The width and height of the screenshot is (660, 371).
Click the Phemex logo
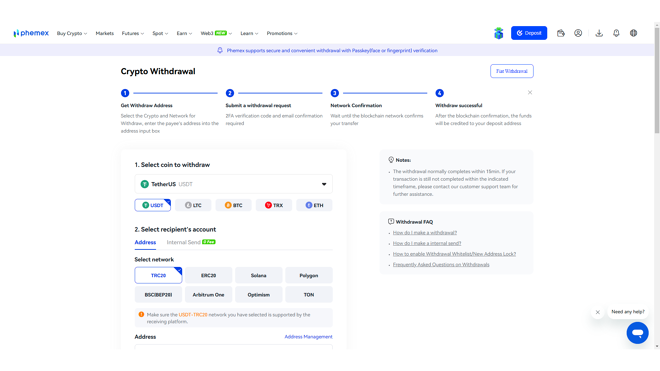31,33
